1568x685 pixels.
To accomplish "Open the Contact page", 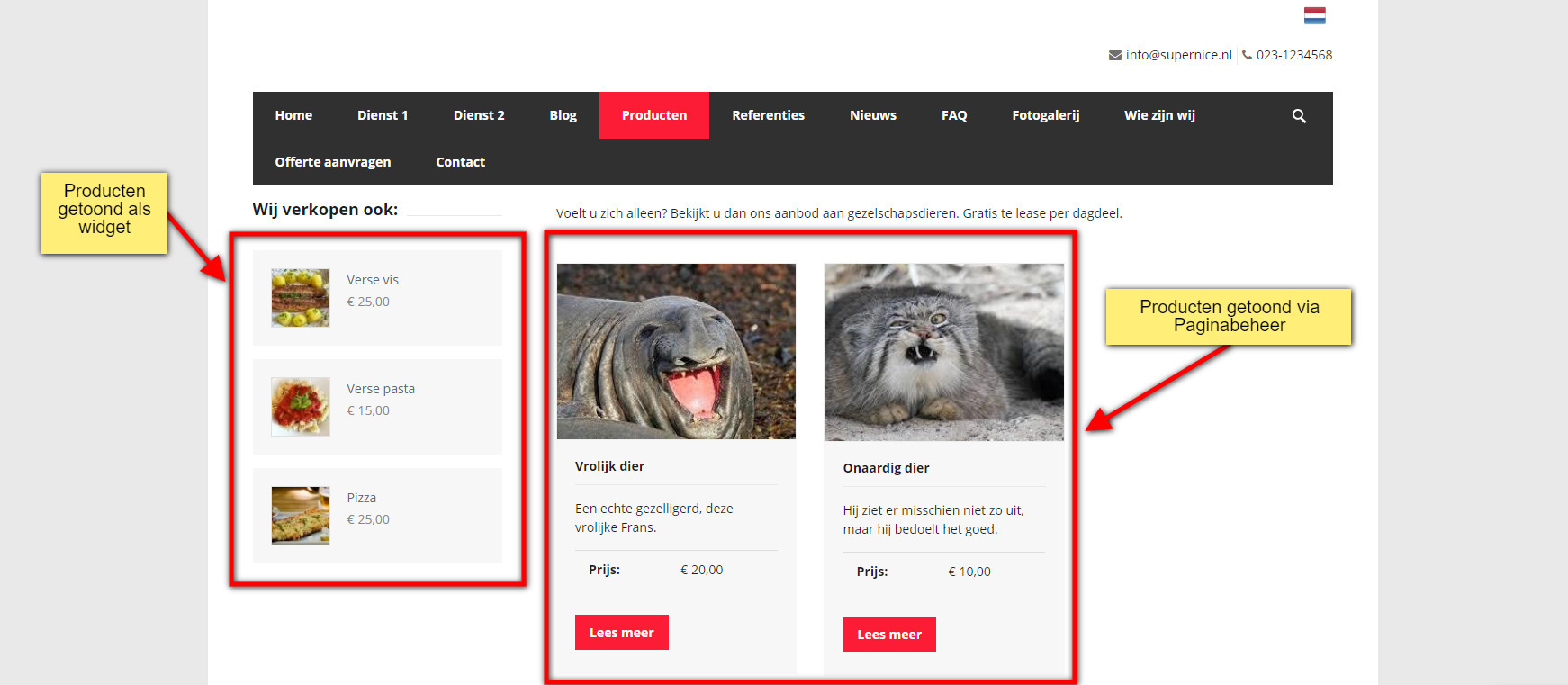I will 460,162.
